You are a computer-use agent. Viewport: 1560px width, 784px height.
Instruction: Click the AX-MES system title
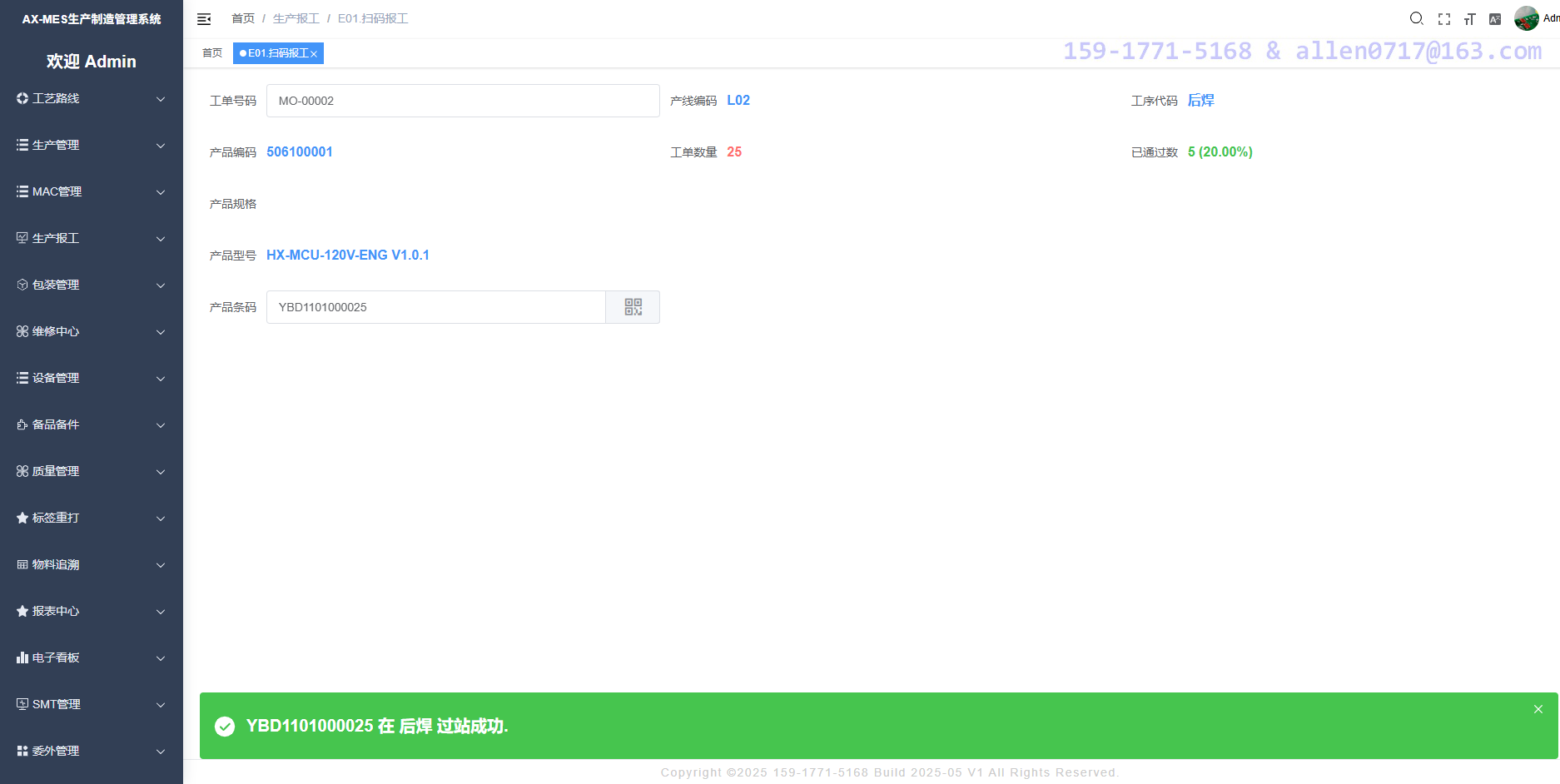click(92, 19)
